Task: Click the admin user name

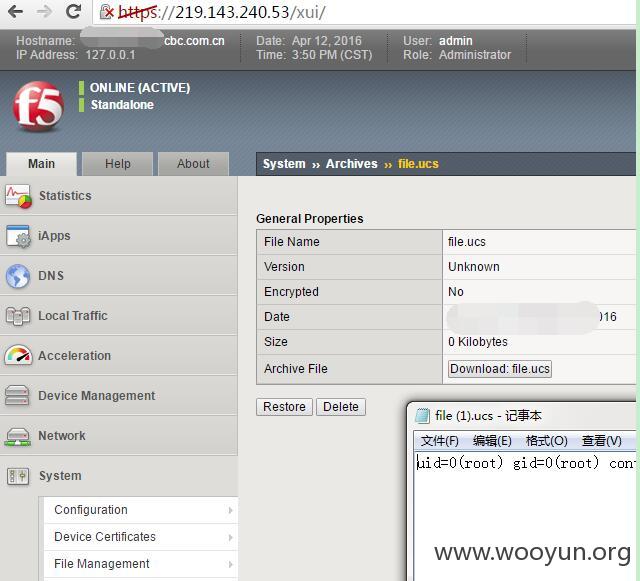Action: 456,41
